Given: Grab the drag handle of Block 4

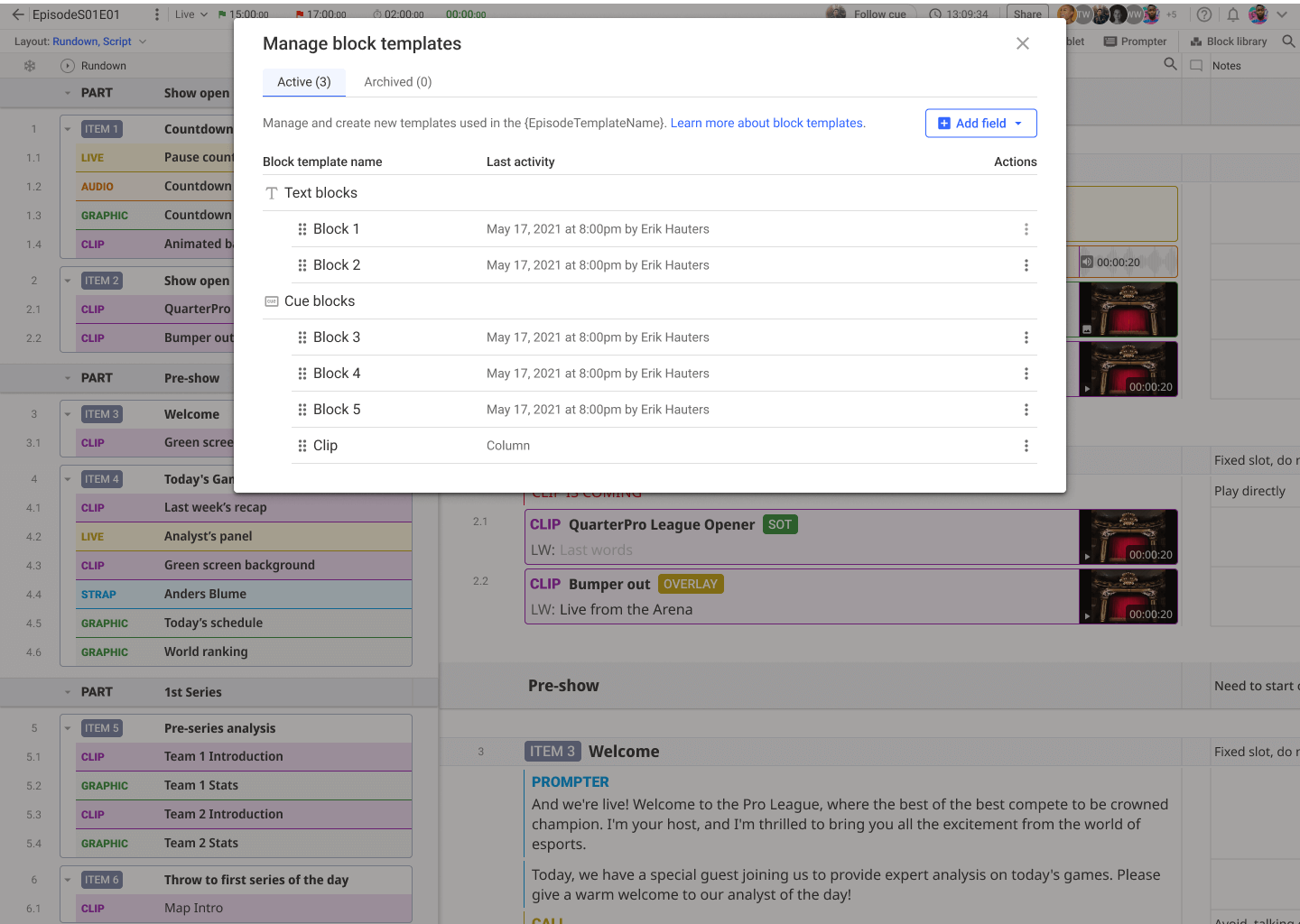Looking at the screenshot, I should (302, 374).
